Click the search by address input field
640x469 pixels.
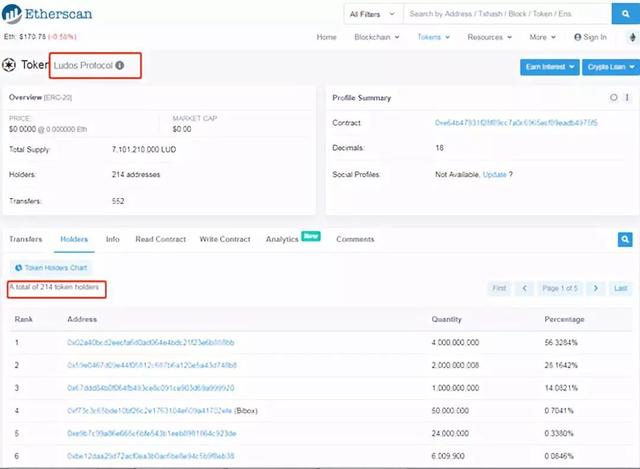point(507,14)
